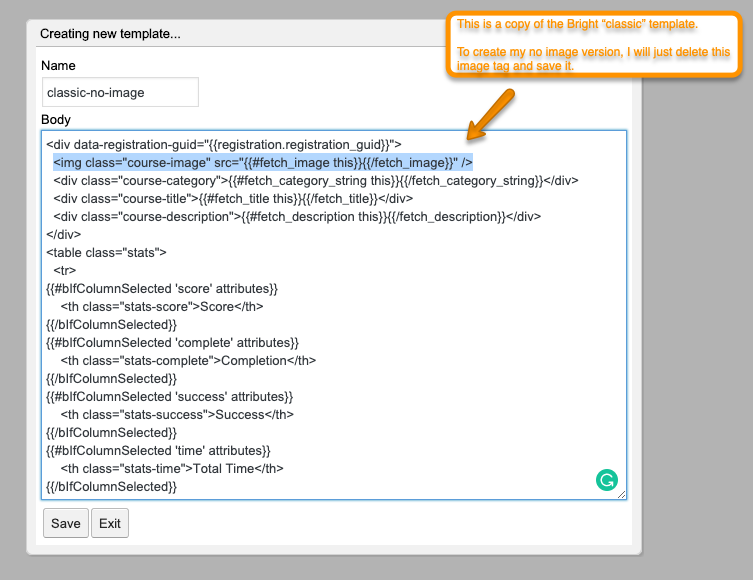Click the table class="stats" line

coord(106,253)
